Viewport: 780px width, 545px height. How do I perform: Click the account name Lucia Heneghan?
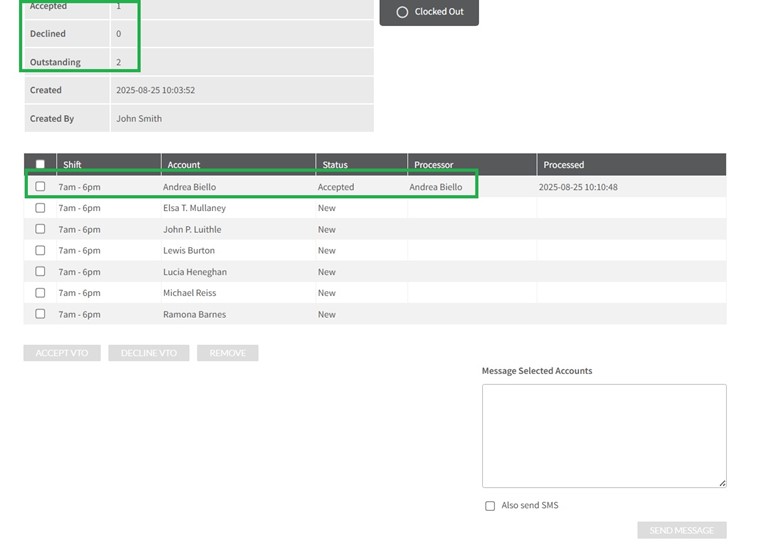[x=195, y=272]
